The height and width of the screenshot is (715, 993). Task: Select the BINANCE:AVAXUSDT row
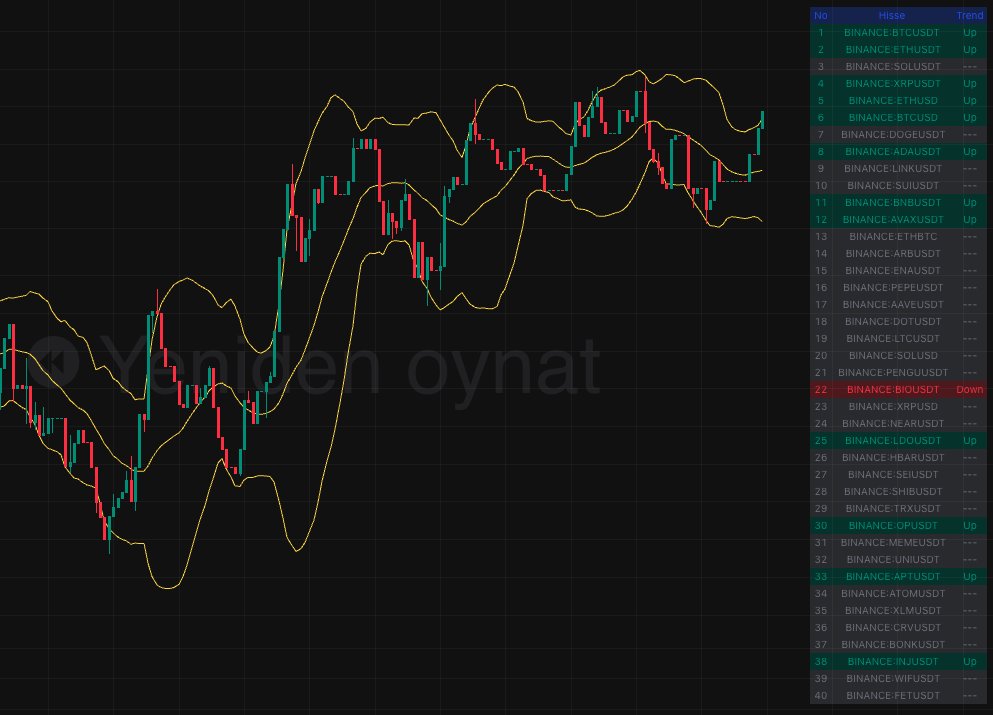tap(891, 219)
